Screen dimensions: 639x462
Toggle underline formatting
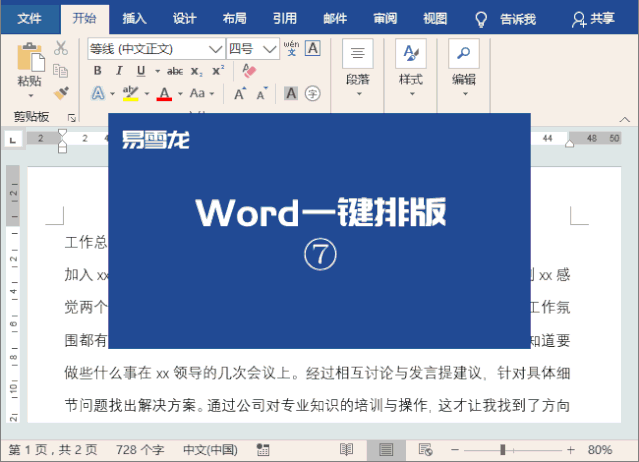(141, 71)
